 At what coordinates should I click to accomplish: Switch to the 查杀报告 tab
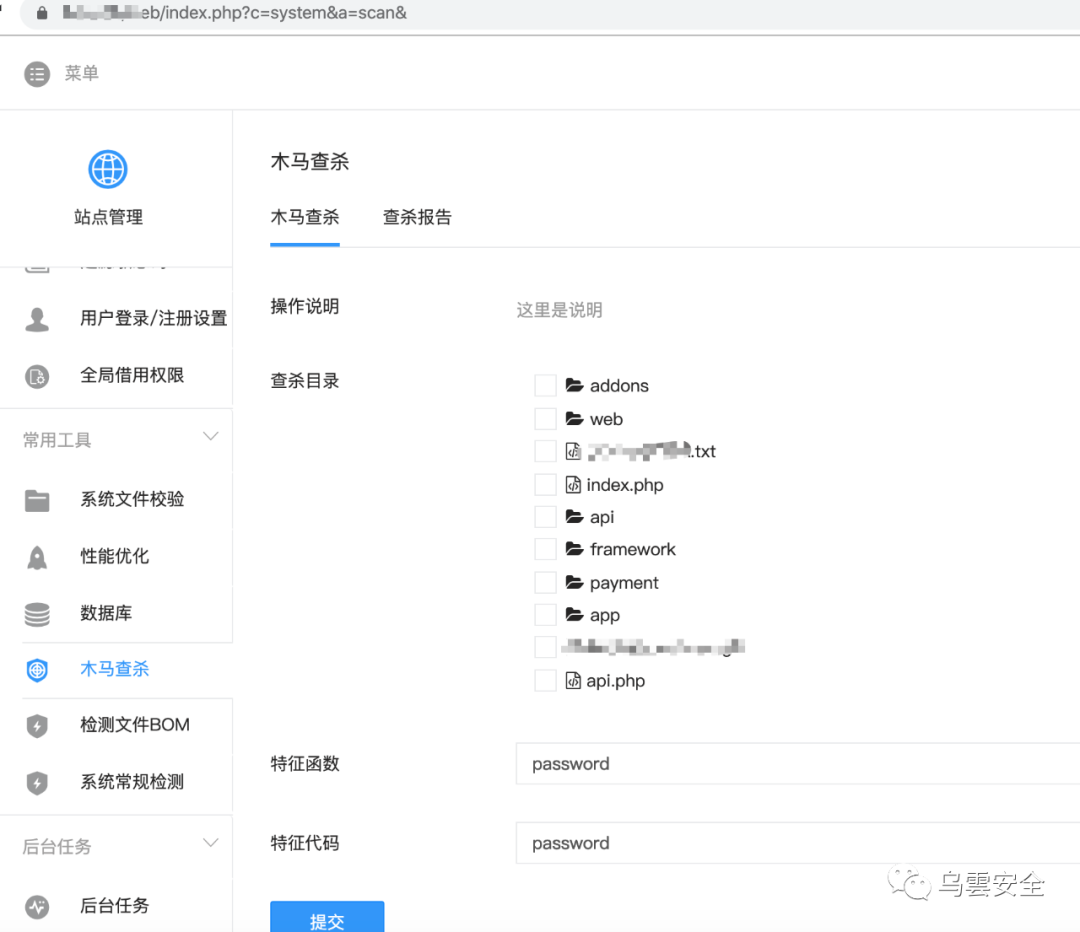[417, 217]
